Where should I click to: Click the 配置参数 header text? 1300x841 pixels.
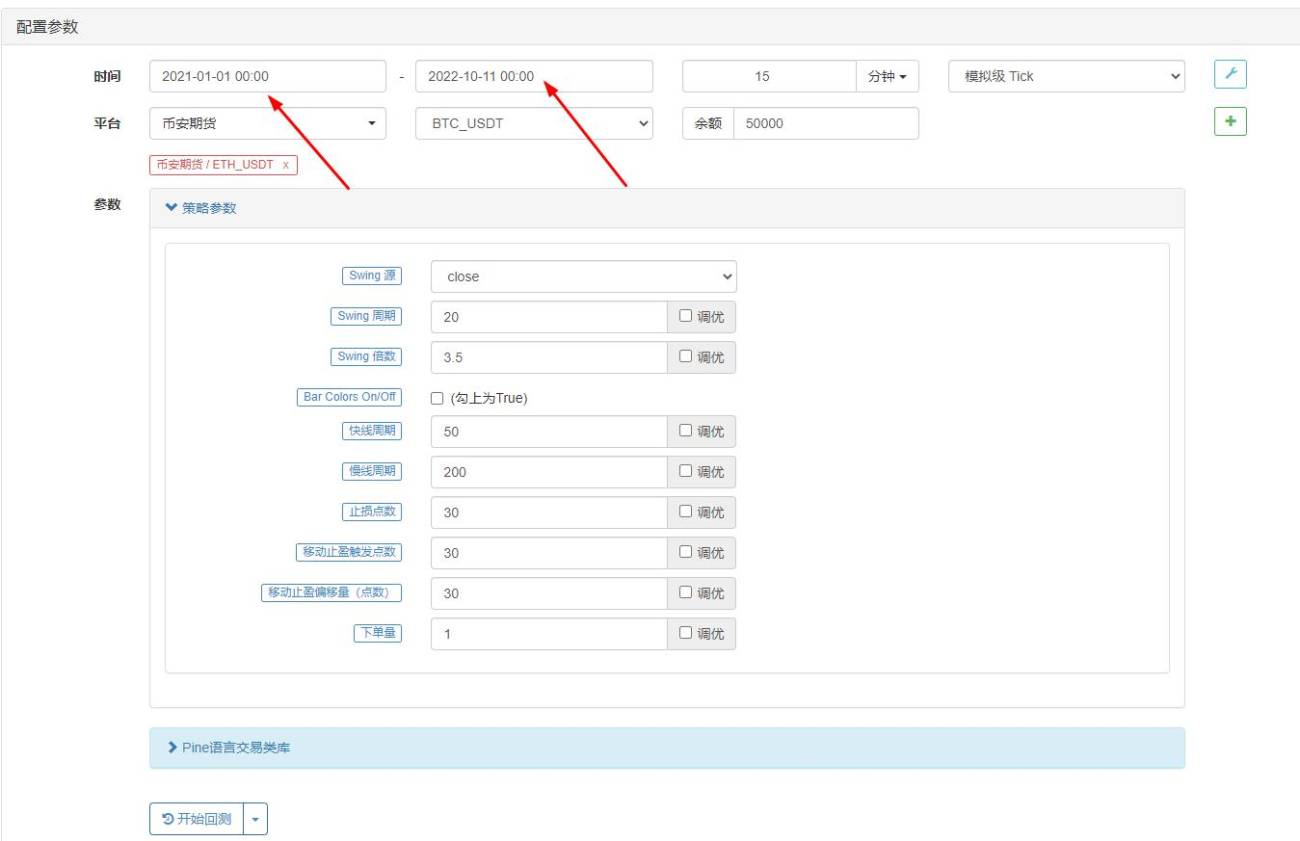coord(47,27)
